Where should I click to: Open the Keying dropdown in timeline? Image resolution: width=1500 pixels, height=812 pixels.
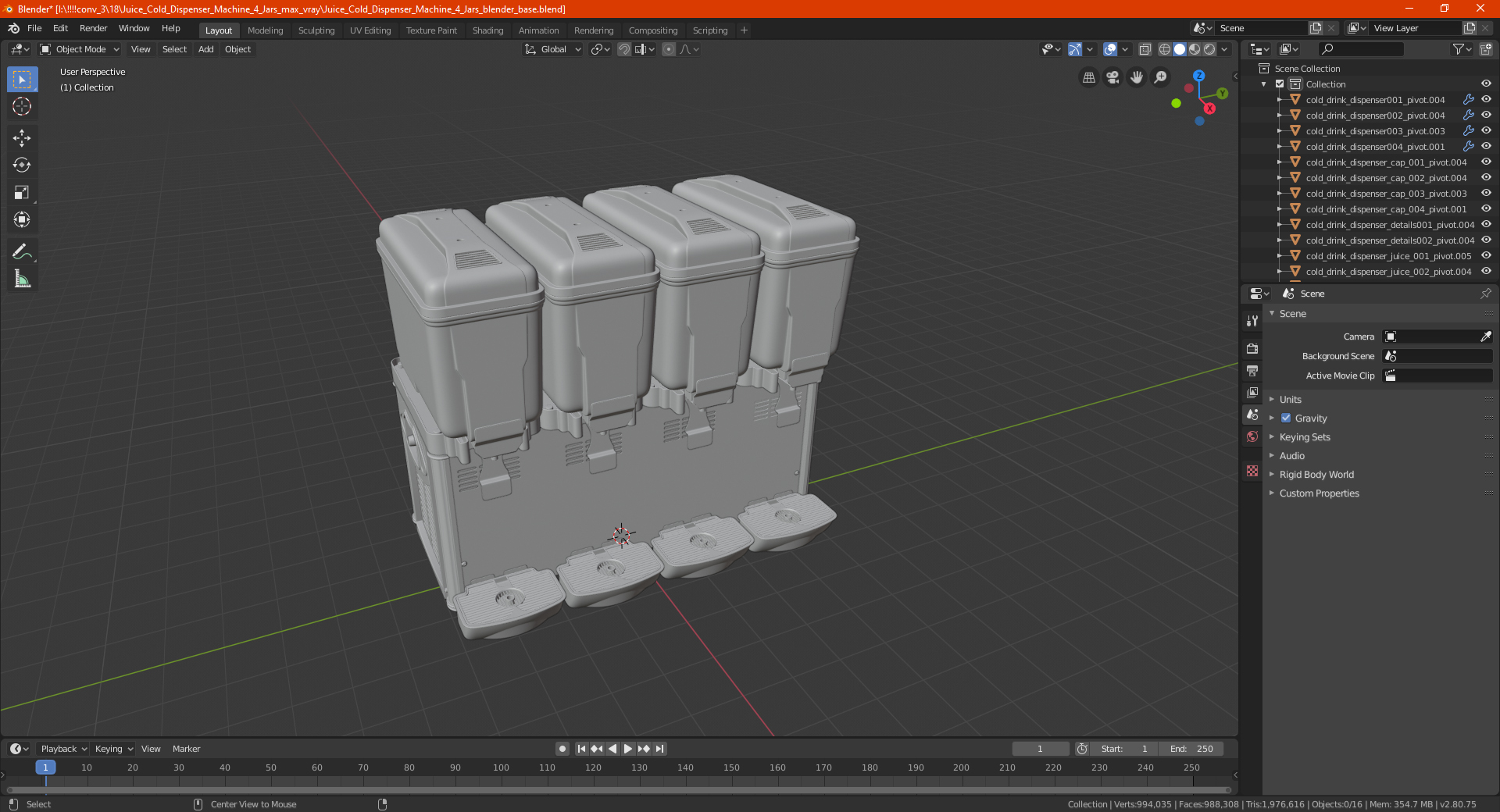[114, 749]
